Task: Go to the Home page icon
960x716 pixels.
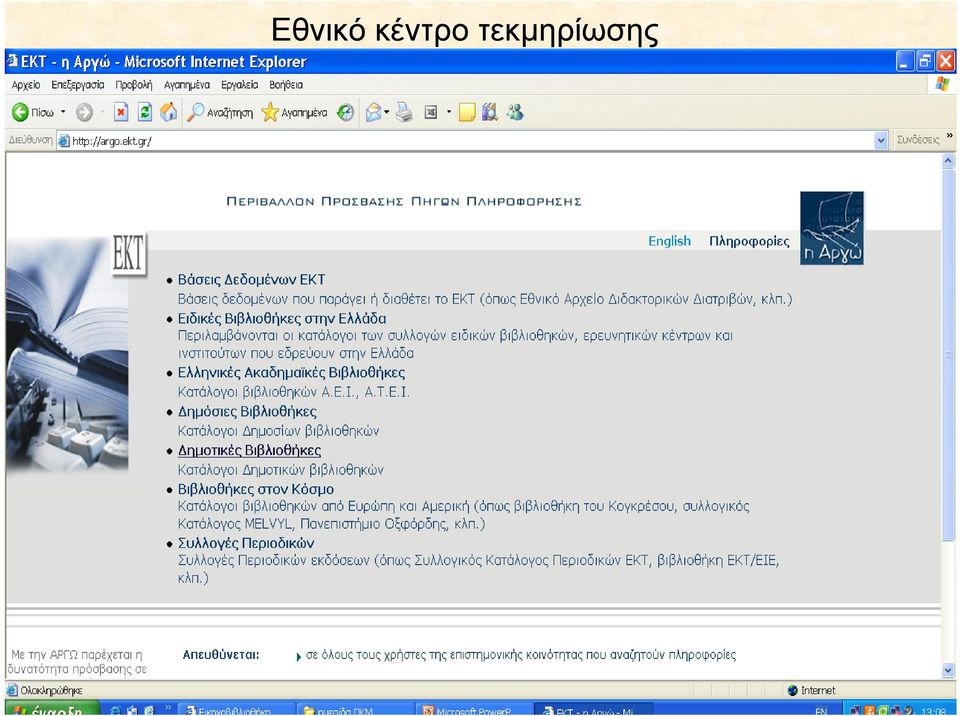Action: pyautogui.click(x=168, y=112)
